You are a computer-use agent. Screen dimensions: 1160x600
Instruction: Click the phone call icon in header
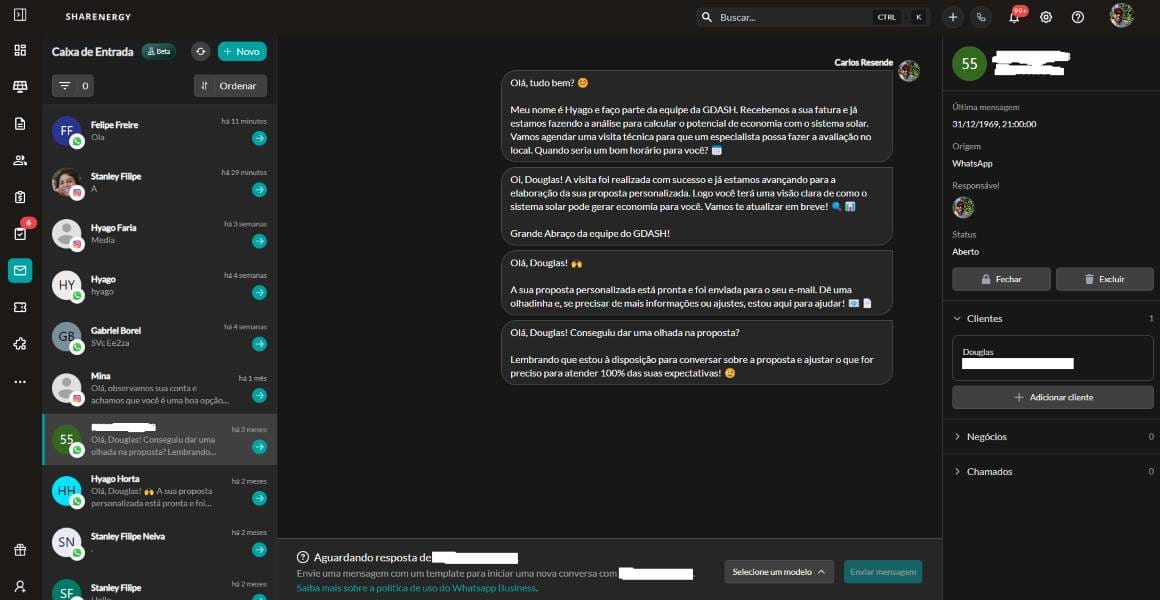pos(981,17)
